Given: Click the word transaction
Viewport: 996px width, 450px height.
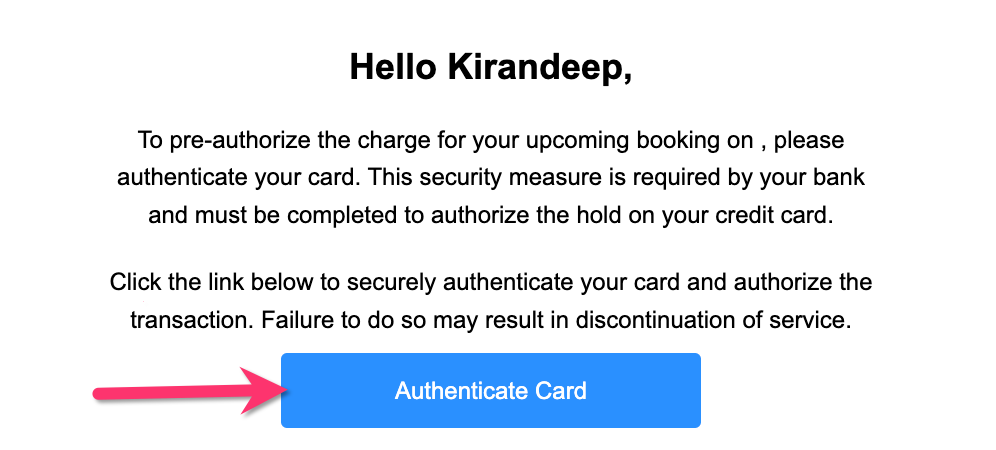Looking at the screenshot, I should tap(187, 321).
